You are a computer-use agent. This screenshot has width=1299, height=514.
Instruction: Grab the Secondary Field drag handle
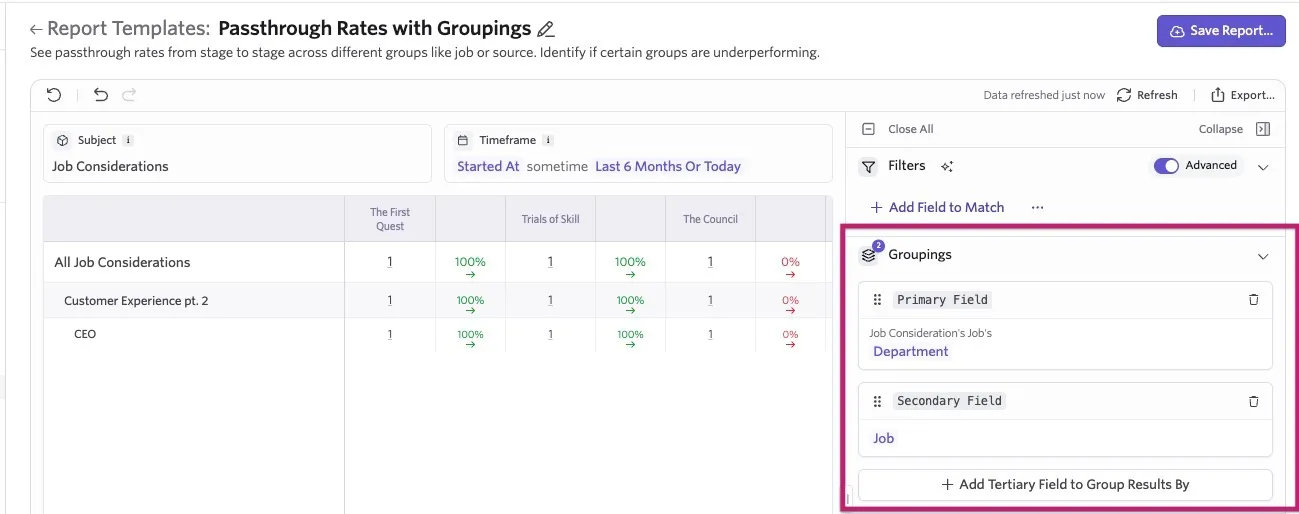pyautogui.click(x=877, y=401)
